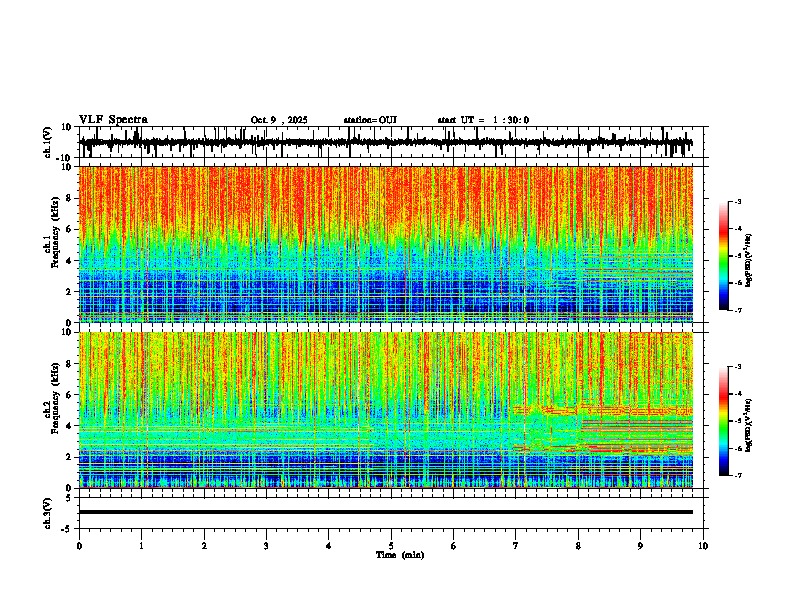
Task: Click the '8' kHz tick on ch.1 spectrogram
Action: (x=69, y=198)
